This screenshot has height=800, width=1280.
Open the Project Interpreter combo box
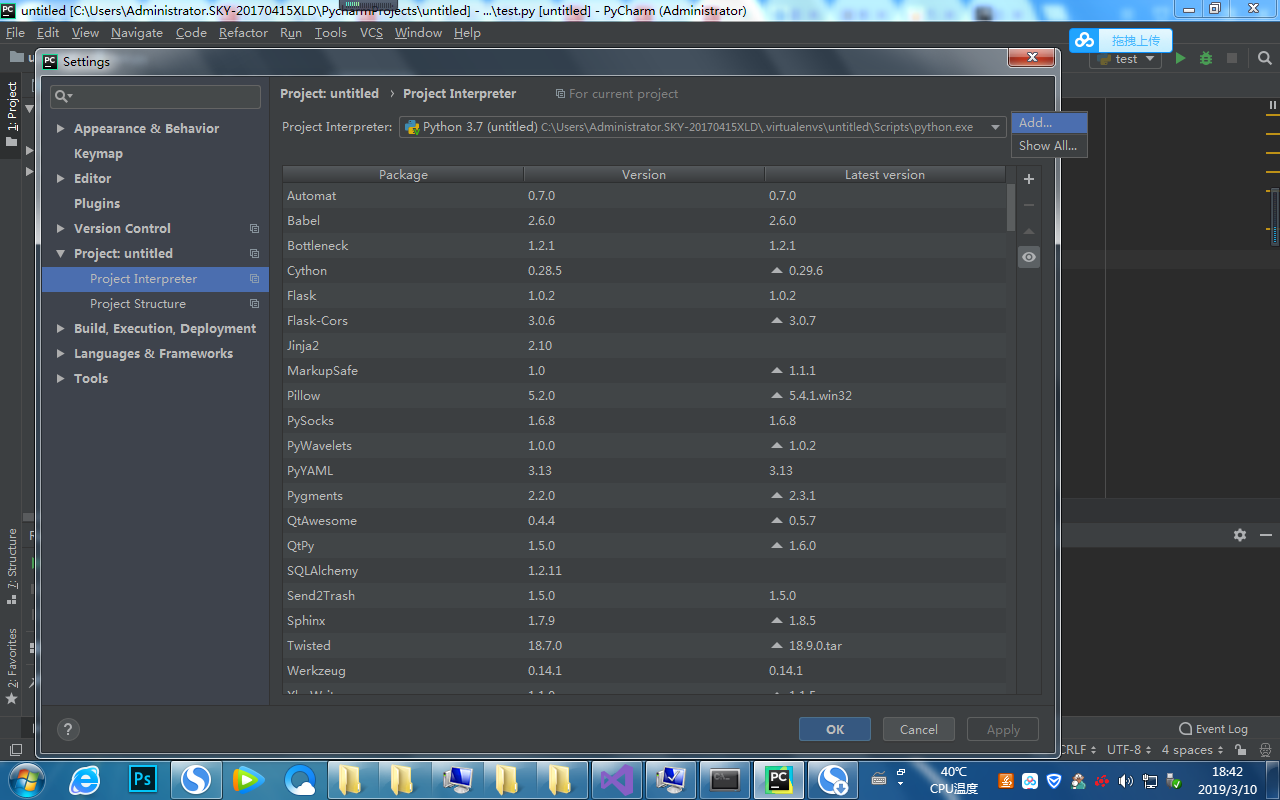click(702, 127)
